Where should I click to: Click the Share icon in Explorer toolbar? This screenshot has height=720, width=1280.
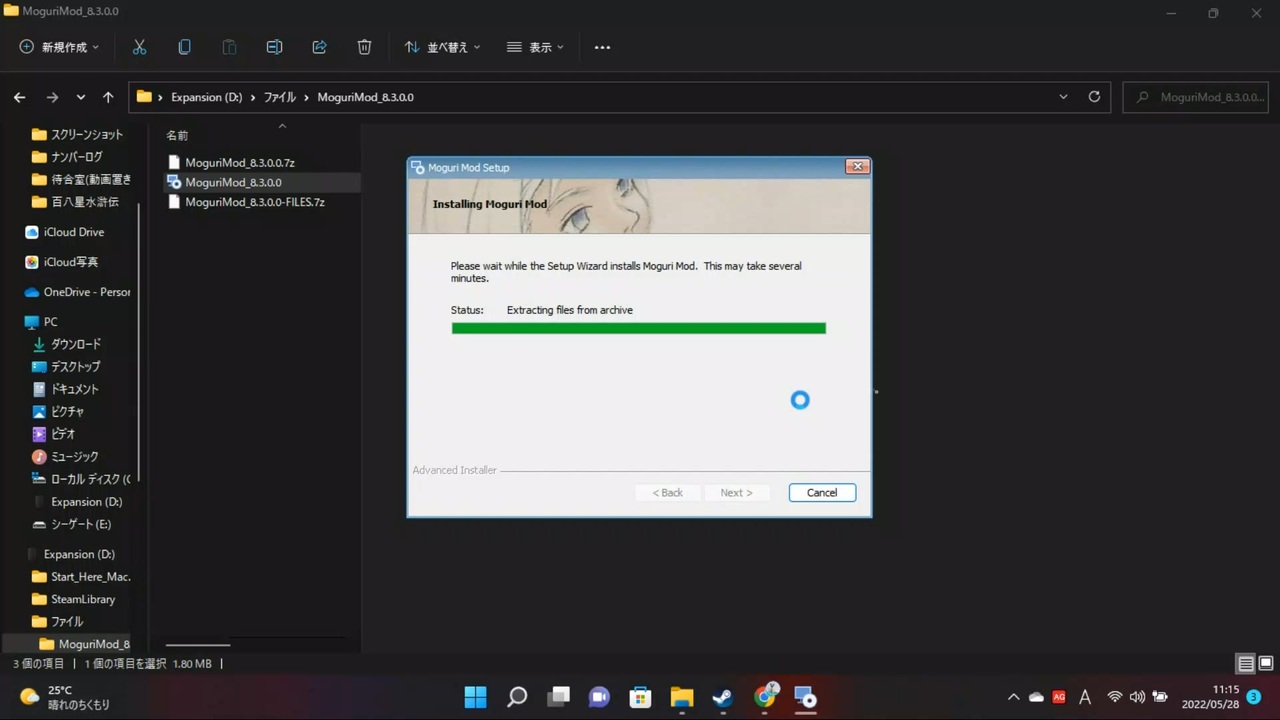tap(319, 47)
